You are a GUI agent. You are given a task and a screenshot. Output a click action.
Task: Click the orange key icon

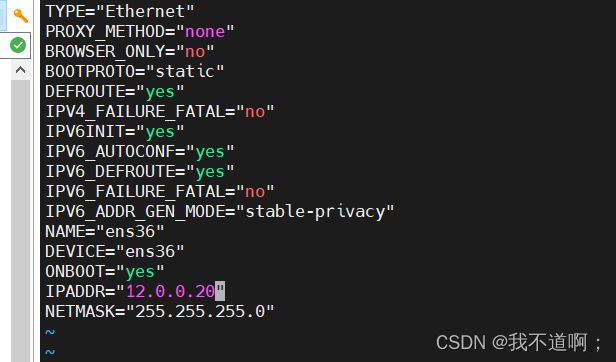click(20, 15)
